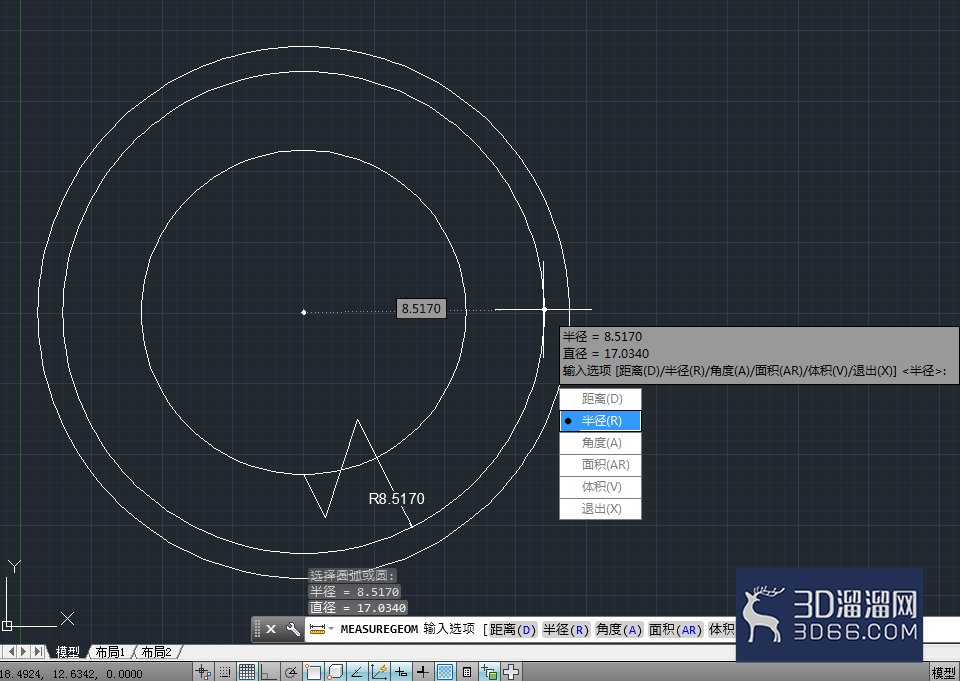Click the Annotation Monitor plus icon
The height and width of the screenshot is (681, 960).
click(511, 672)
